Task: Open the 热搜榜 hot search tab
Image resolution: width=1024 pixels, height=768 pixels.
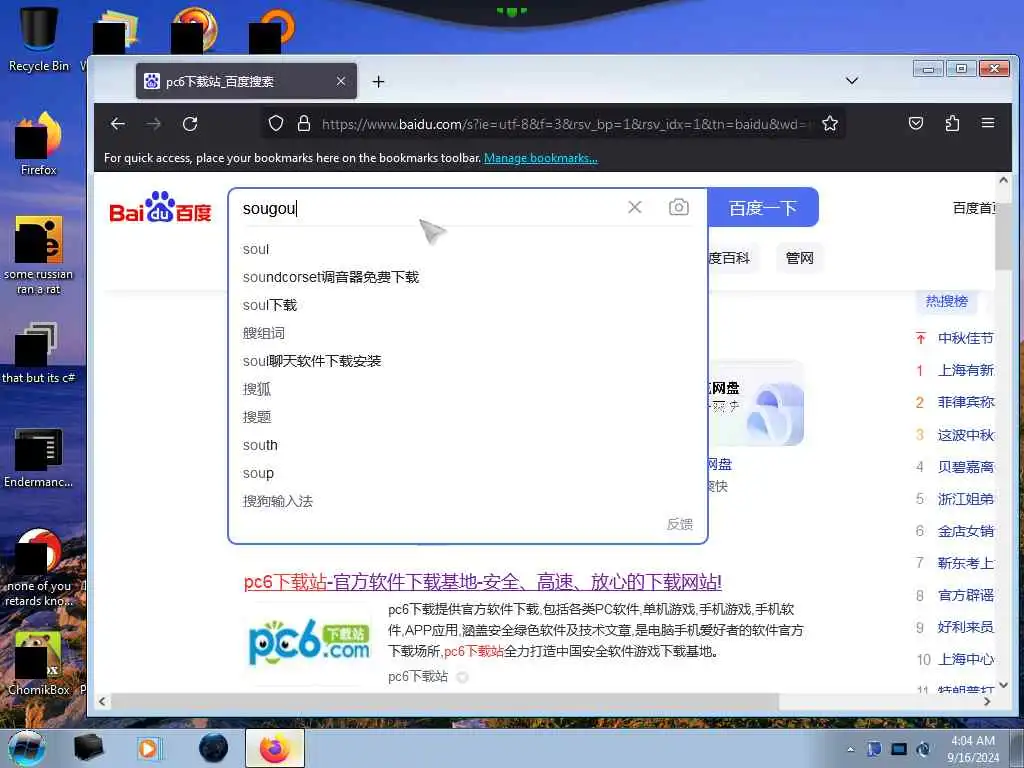Action: (946, 301)
